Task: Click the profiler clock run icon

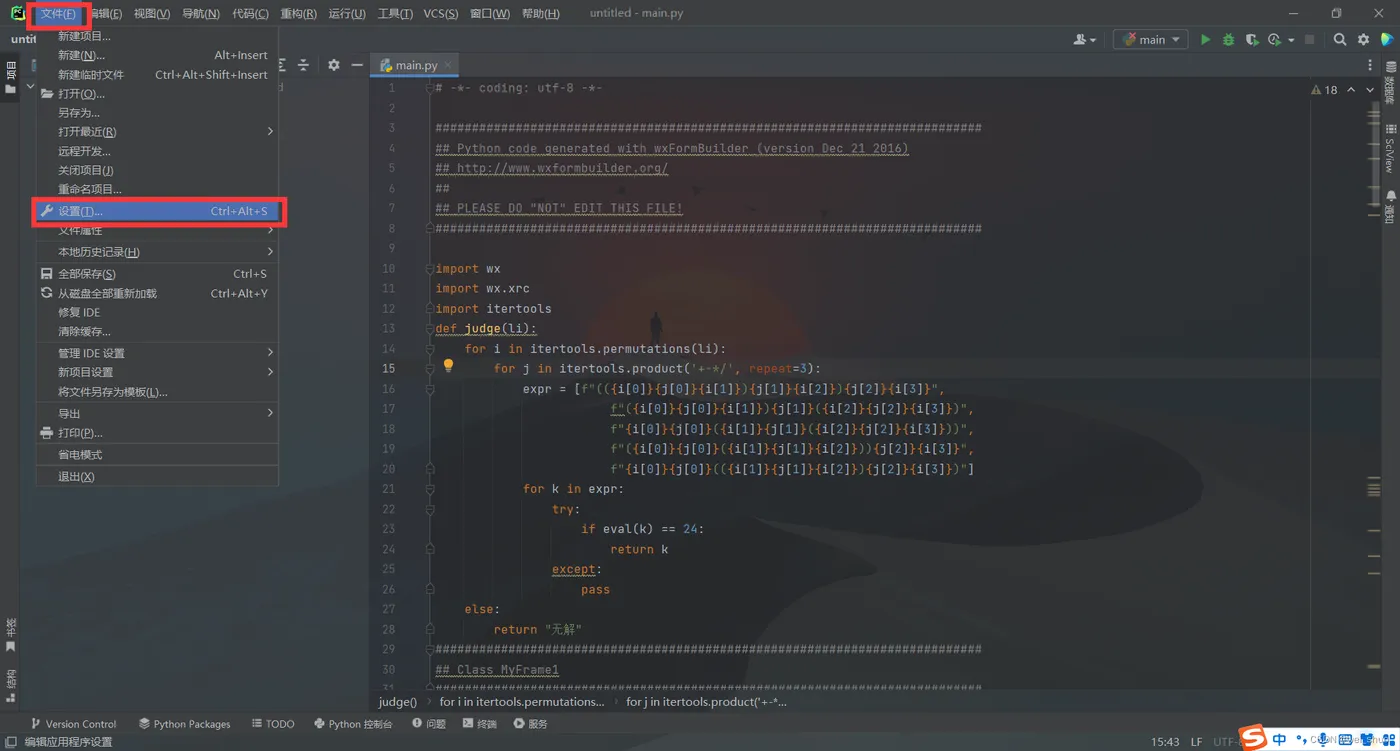Action: point(1274,40)
